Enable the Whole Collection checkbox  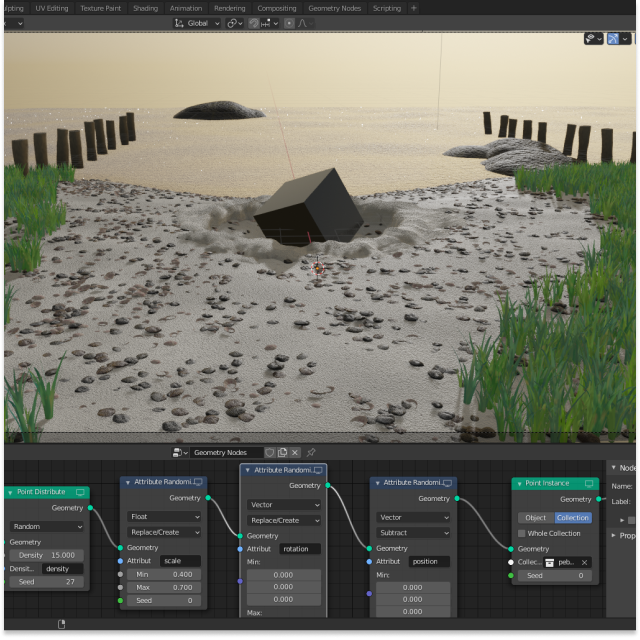(x=521, y=533)
